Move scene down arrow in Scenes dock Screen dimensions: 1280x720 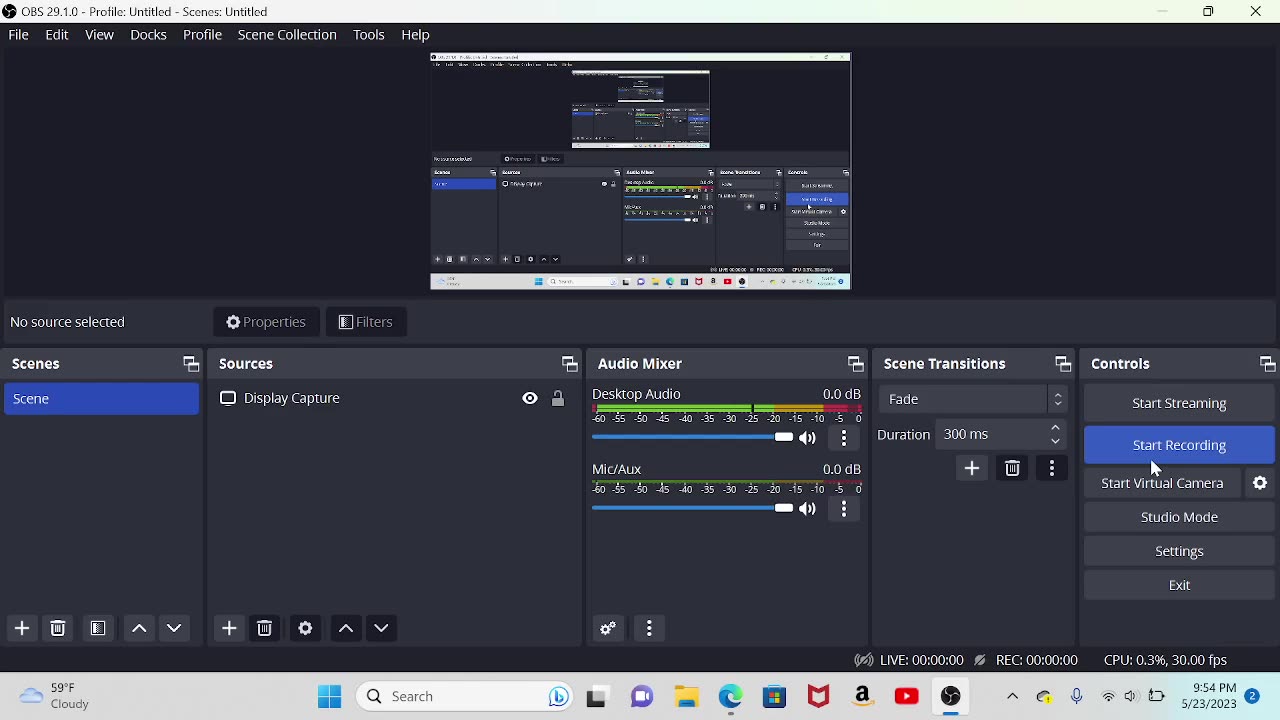coord(174,628)
